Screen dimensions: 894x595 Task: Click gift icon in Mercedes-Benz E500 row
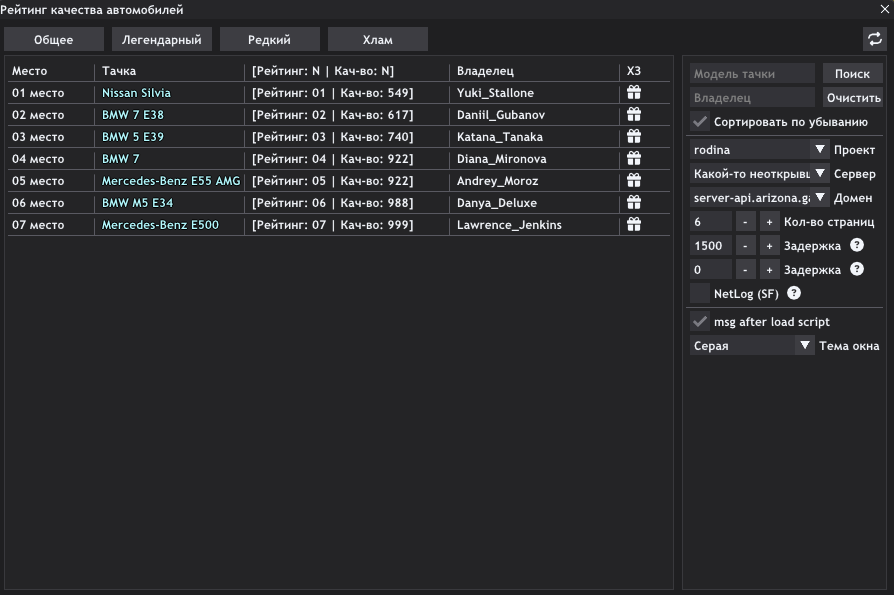click(633, 225)
